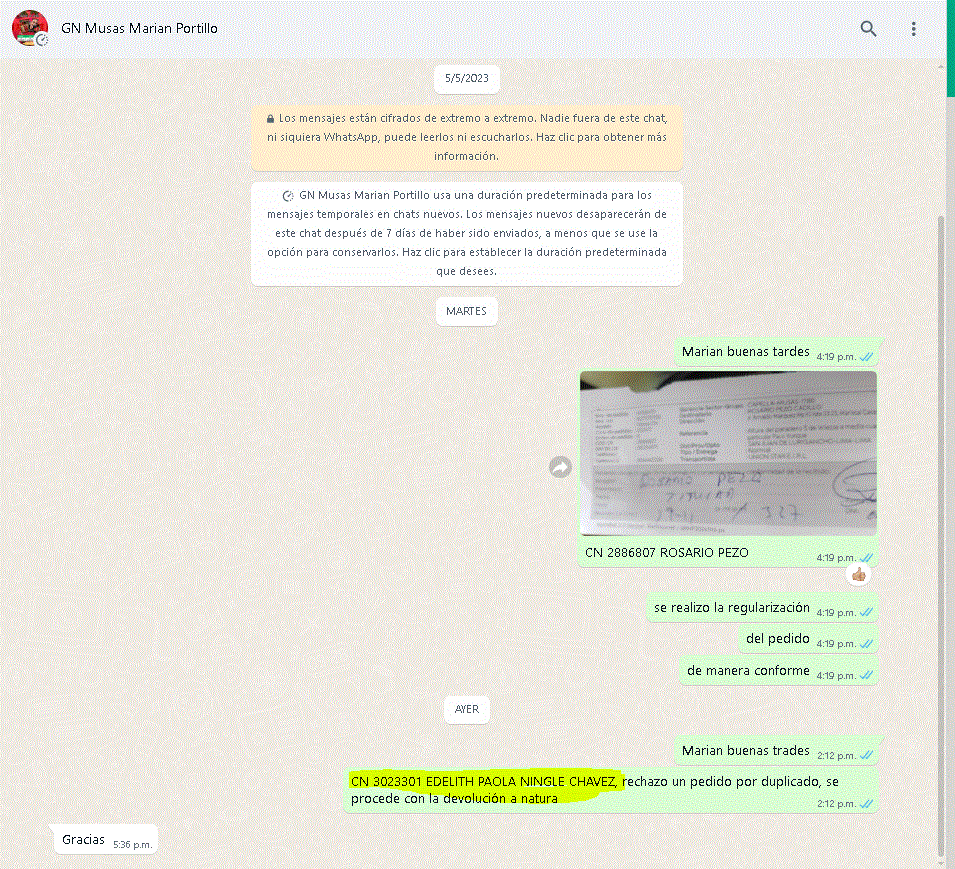This screenshot has height=869, width=955.
Task: Select the 'Gracias' received message
Action: 83,840
